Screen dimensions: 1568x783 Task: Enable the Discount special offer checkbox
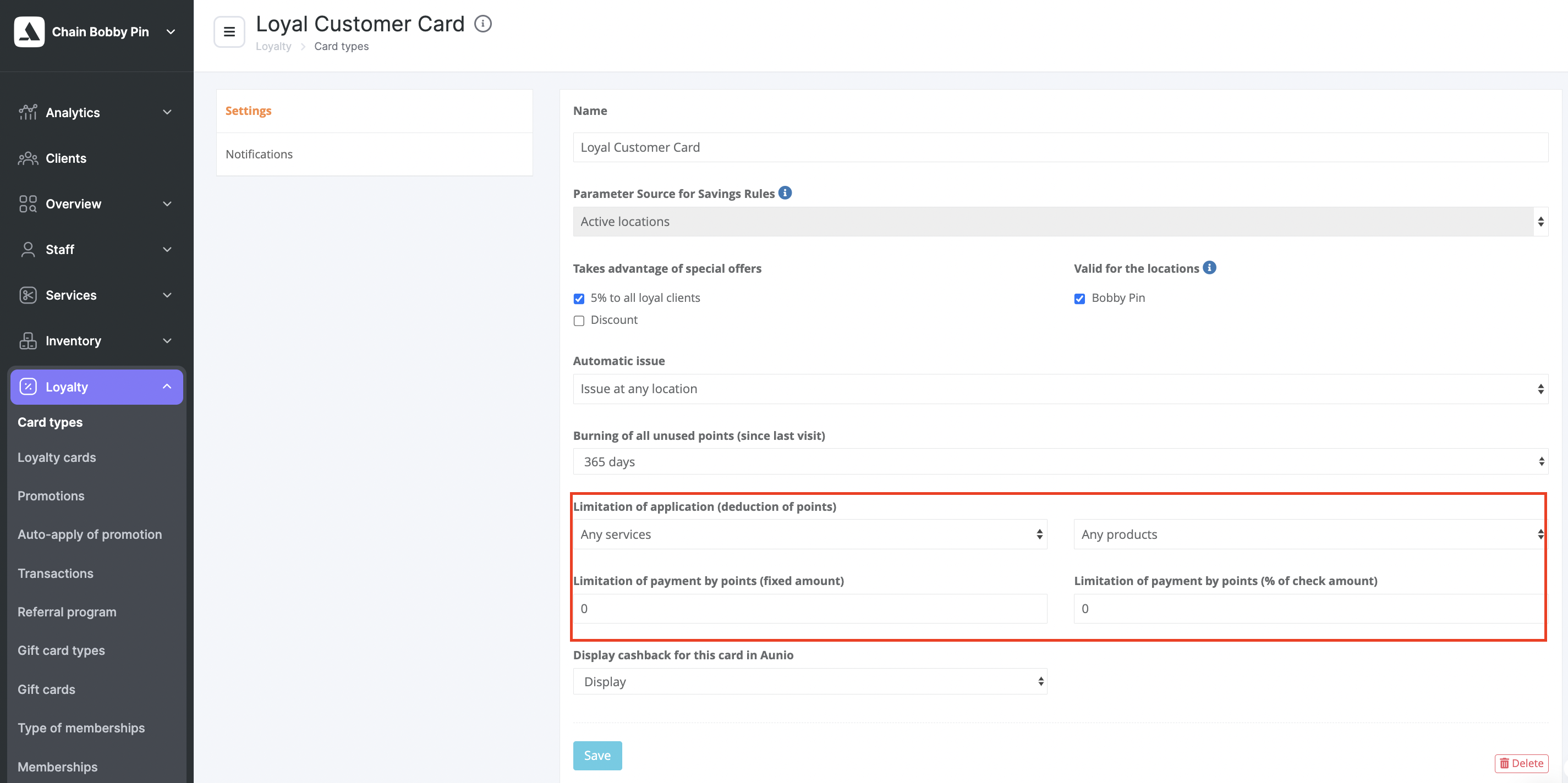[579, 321]
